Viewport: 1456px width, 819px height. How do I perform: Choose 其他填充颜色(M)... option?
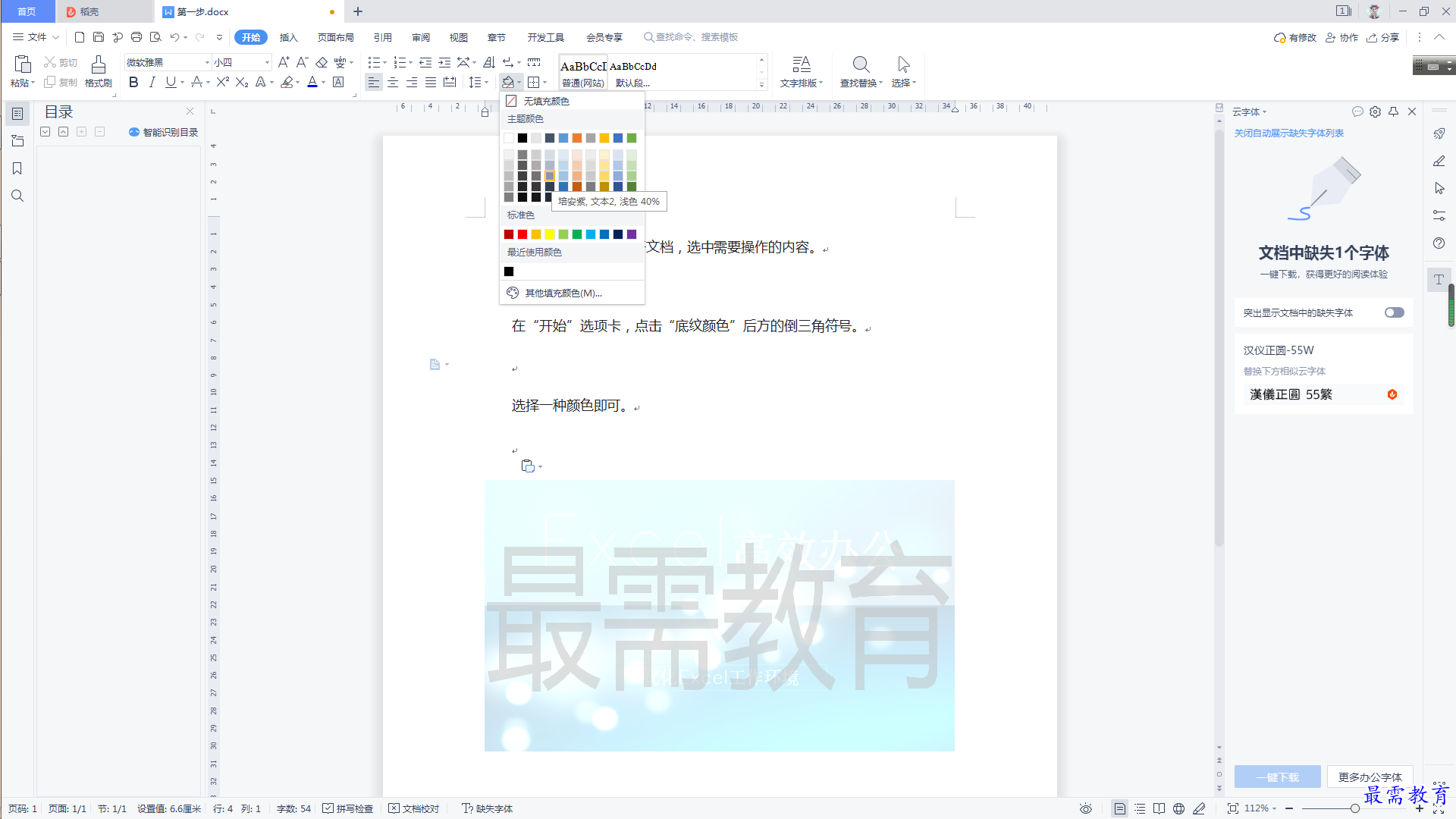(x=572, y=293)
